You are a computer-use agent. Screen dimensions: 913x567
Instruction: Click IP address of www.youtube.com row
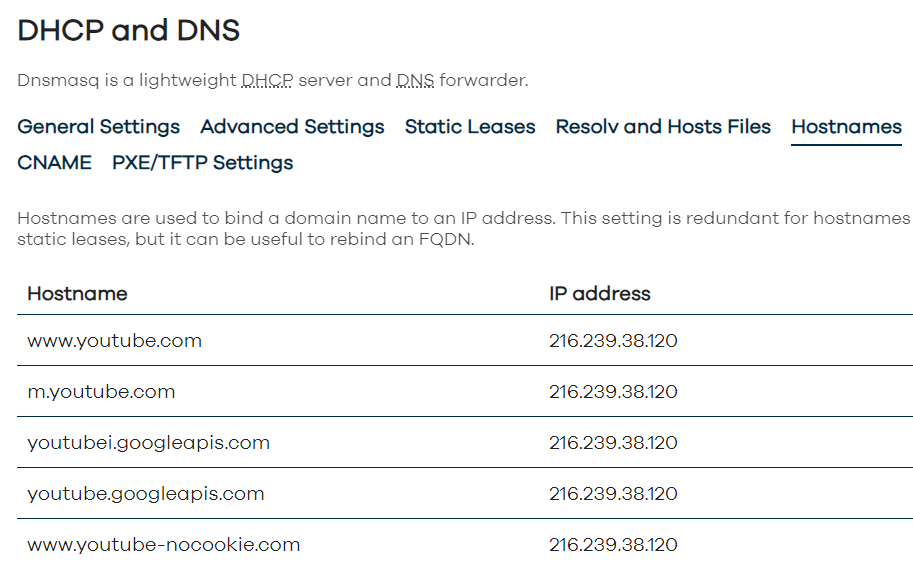[613, 341]
